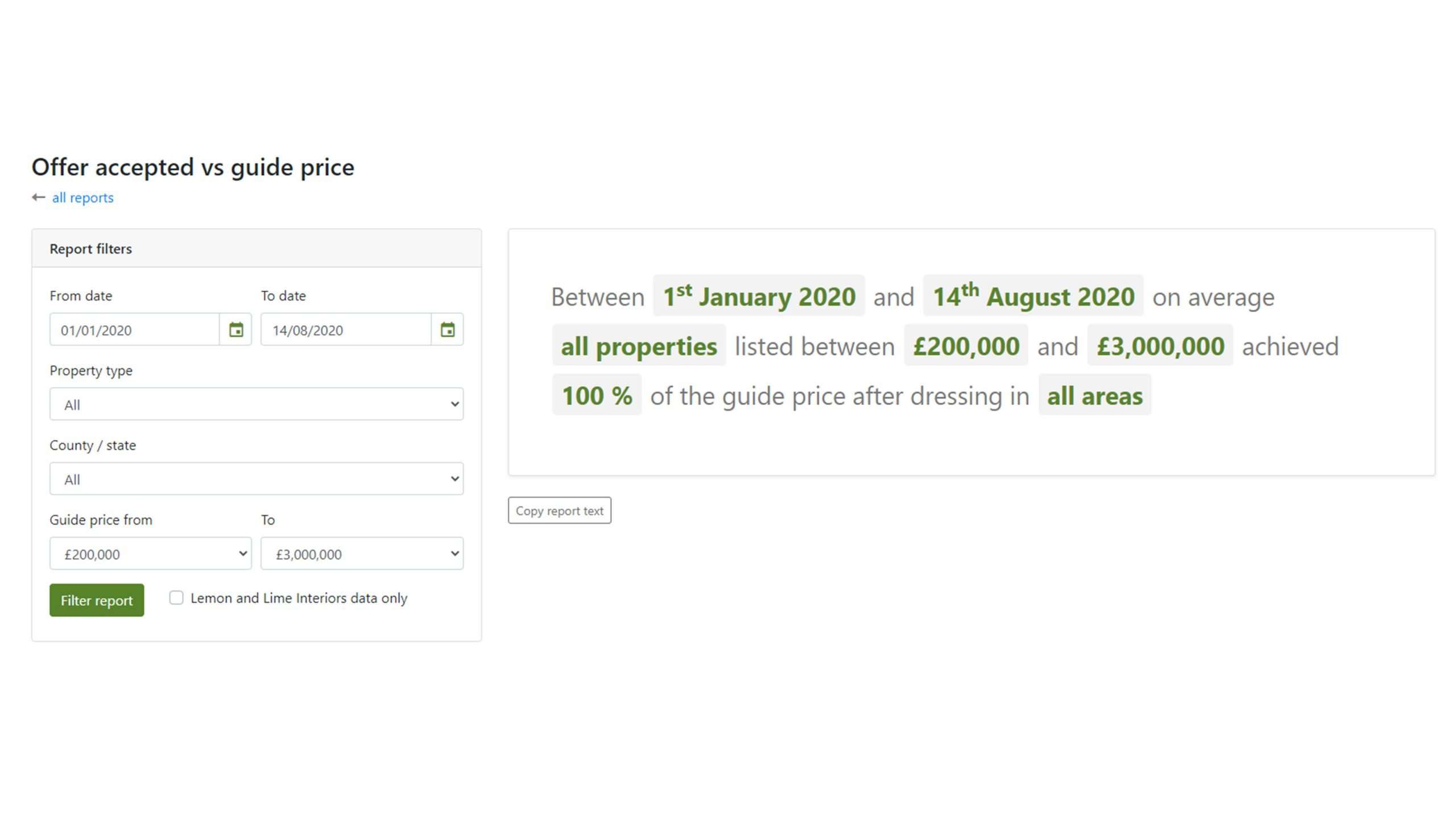Click the back arrow beside all reports
This screenshot has width=1456, height=819.
point(39,197)
